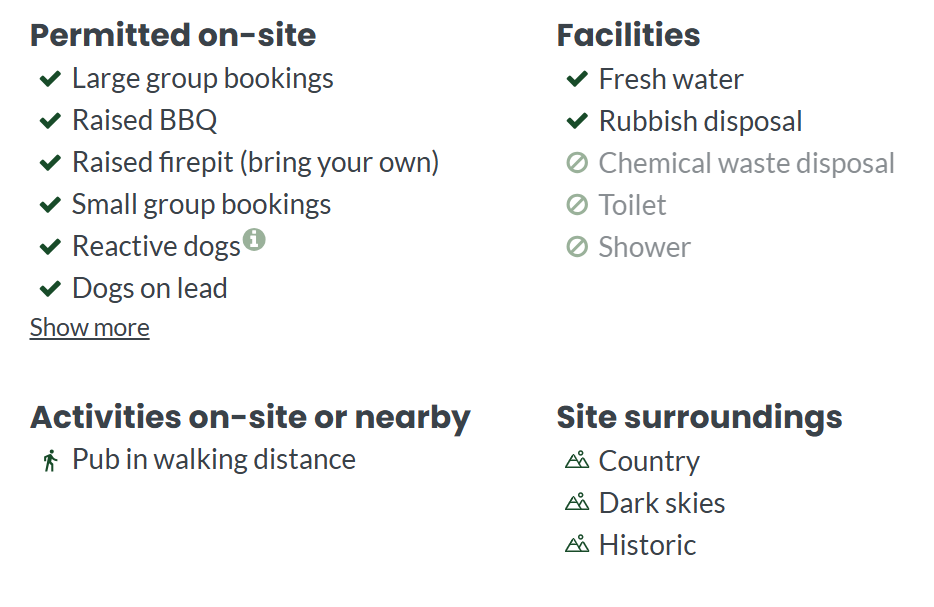The width and height of the screenshot is (934, 607).
Task: Click the Raised firepit (bring your own) item
Action: 256,163
